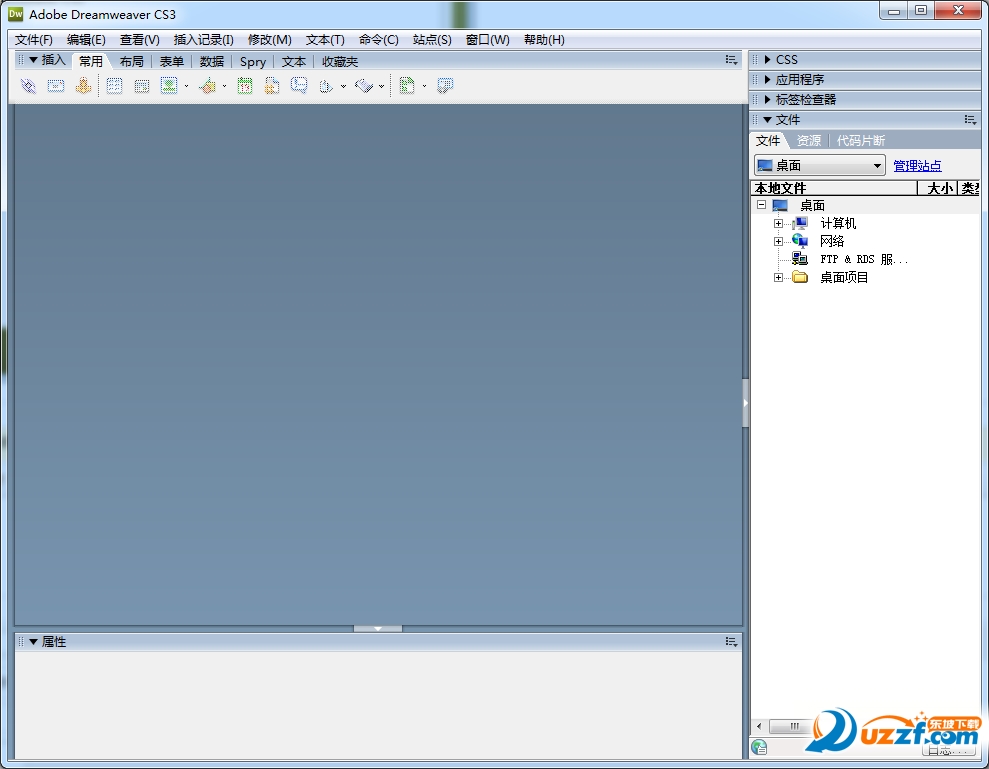Image resolution: width=989 pixels, height=769 pixels.
Task: Collapse the 插入 panel
Action: [33, 60]
